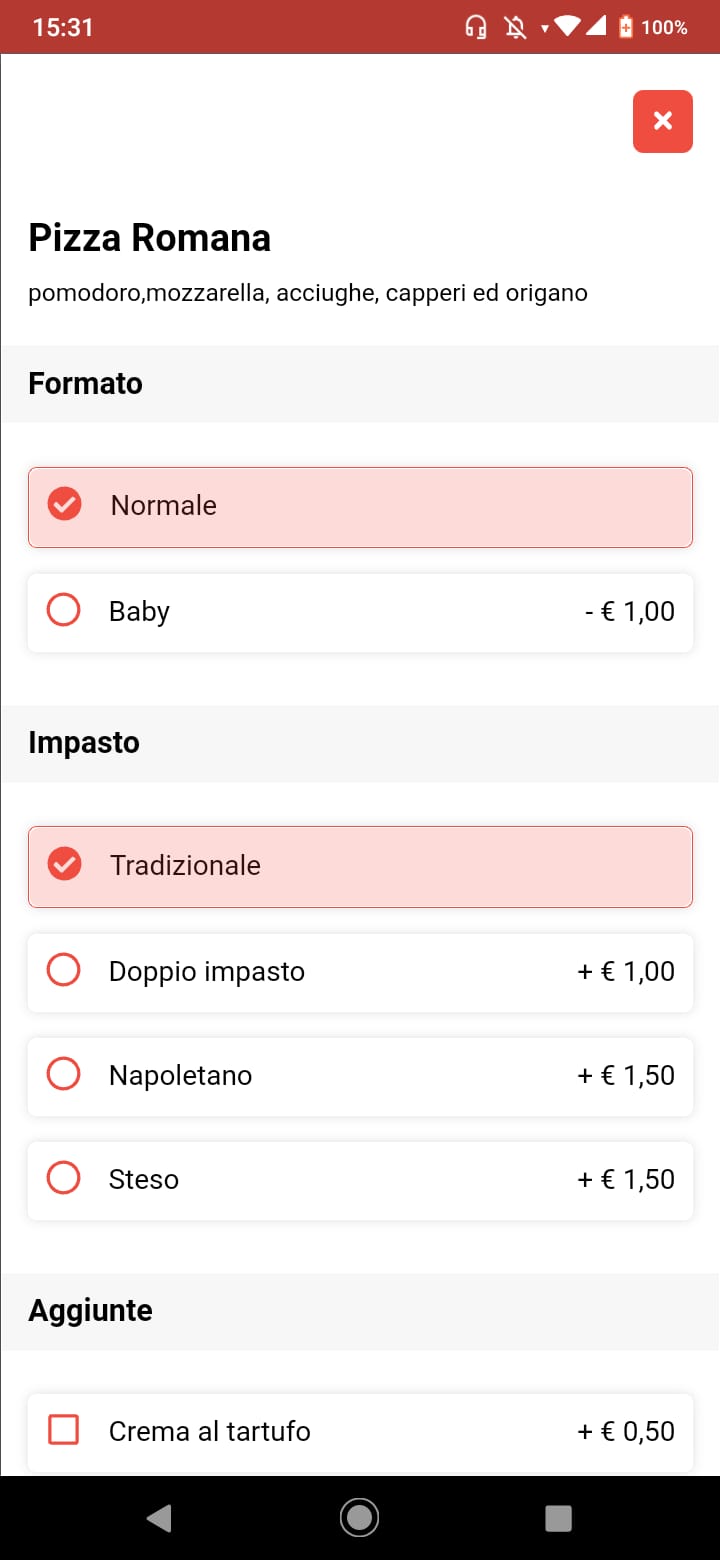Tap the Wi-Fi signal icon
Screen dimensions: 720x1560
point(568,26)
